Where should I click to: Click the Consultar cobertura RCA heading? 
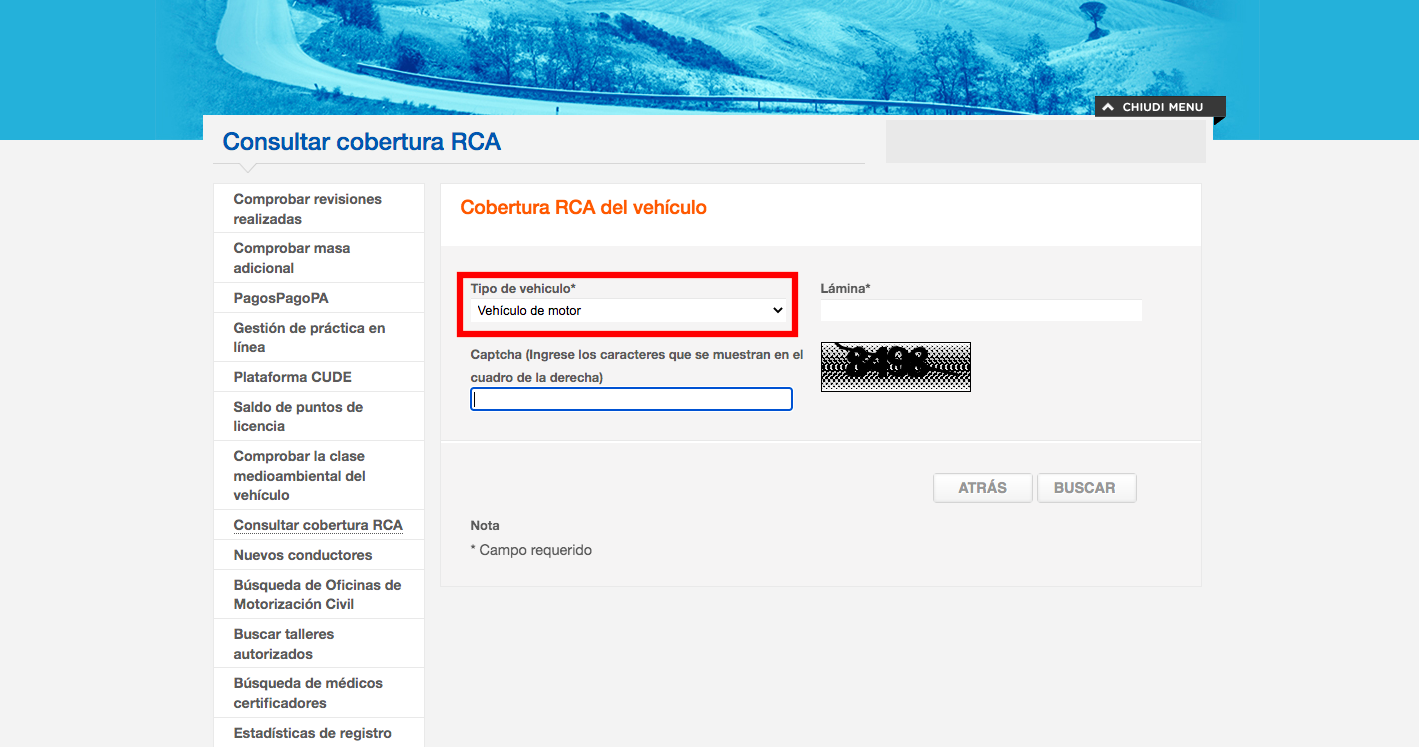[x=362, y=142]
